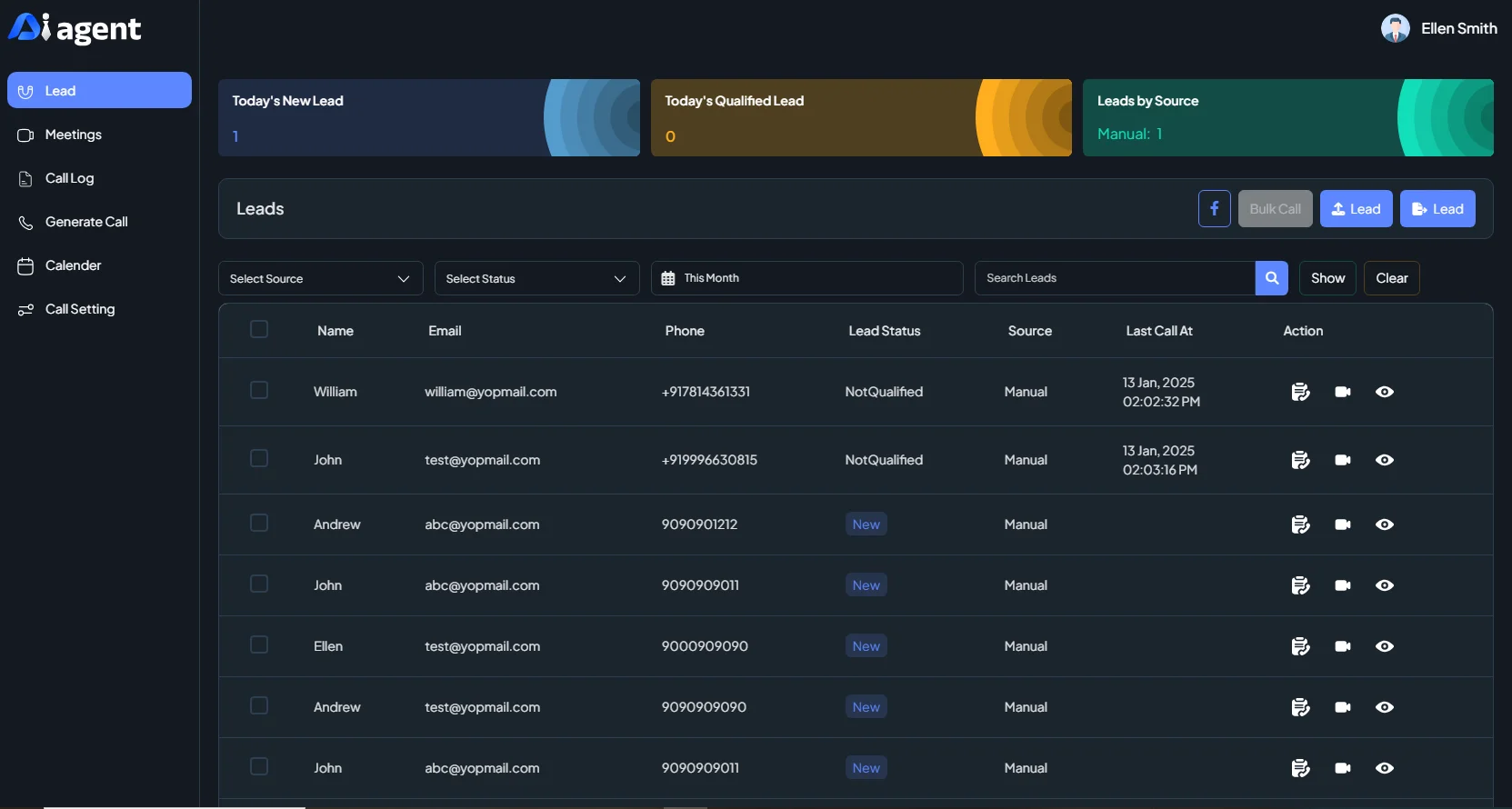Click Ellen Smith user name
This screenshot has height=809, width=1512.
click(1458, 28)
